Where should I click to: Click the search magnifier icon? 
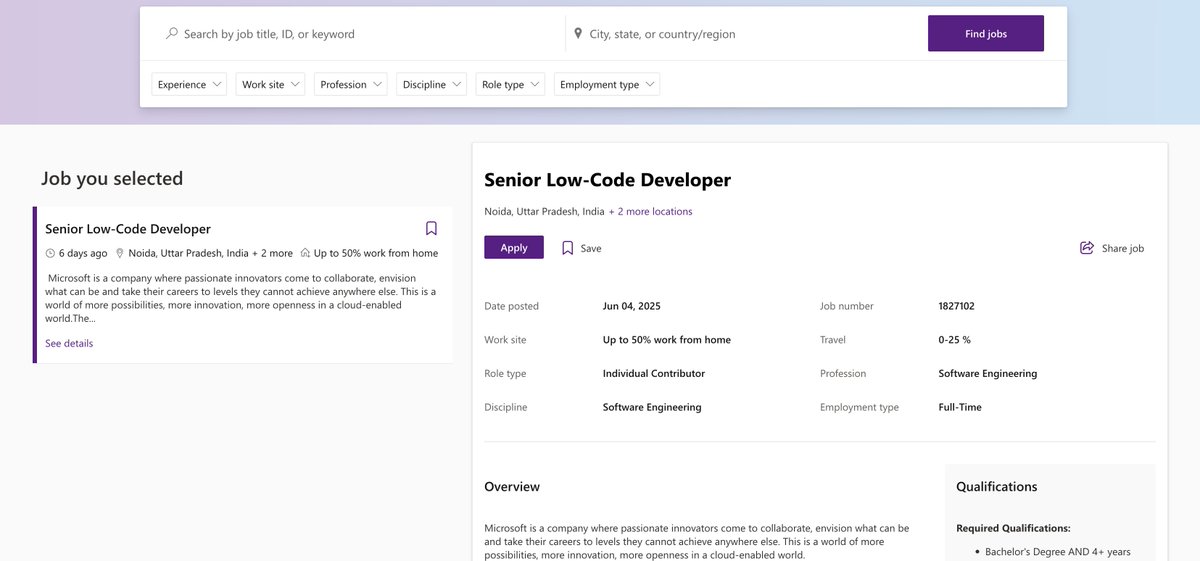[172, 33]
